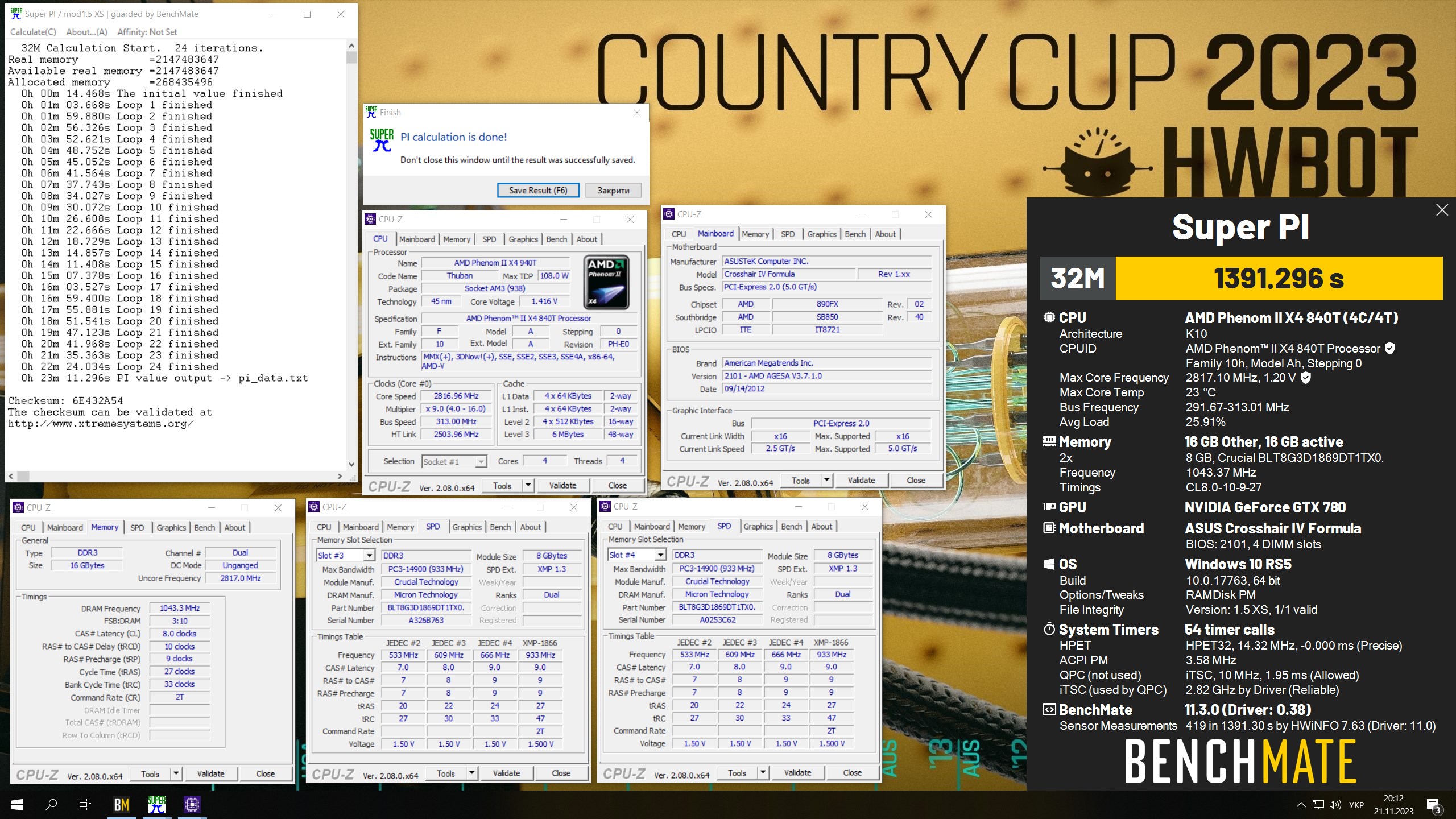
Task: Click the Core Speed value 2816.96 MHz
Action: (456, 396)
